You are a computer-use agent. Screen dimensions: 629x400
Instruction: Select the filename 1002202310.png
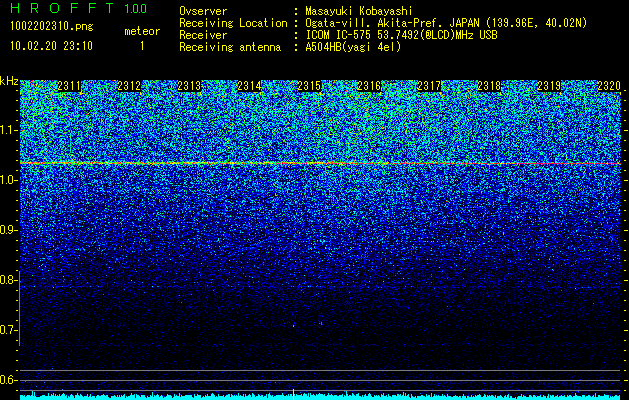coord(52,27)
